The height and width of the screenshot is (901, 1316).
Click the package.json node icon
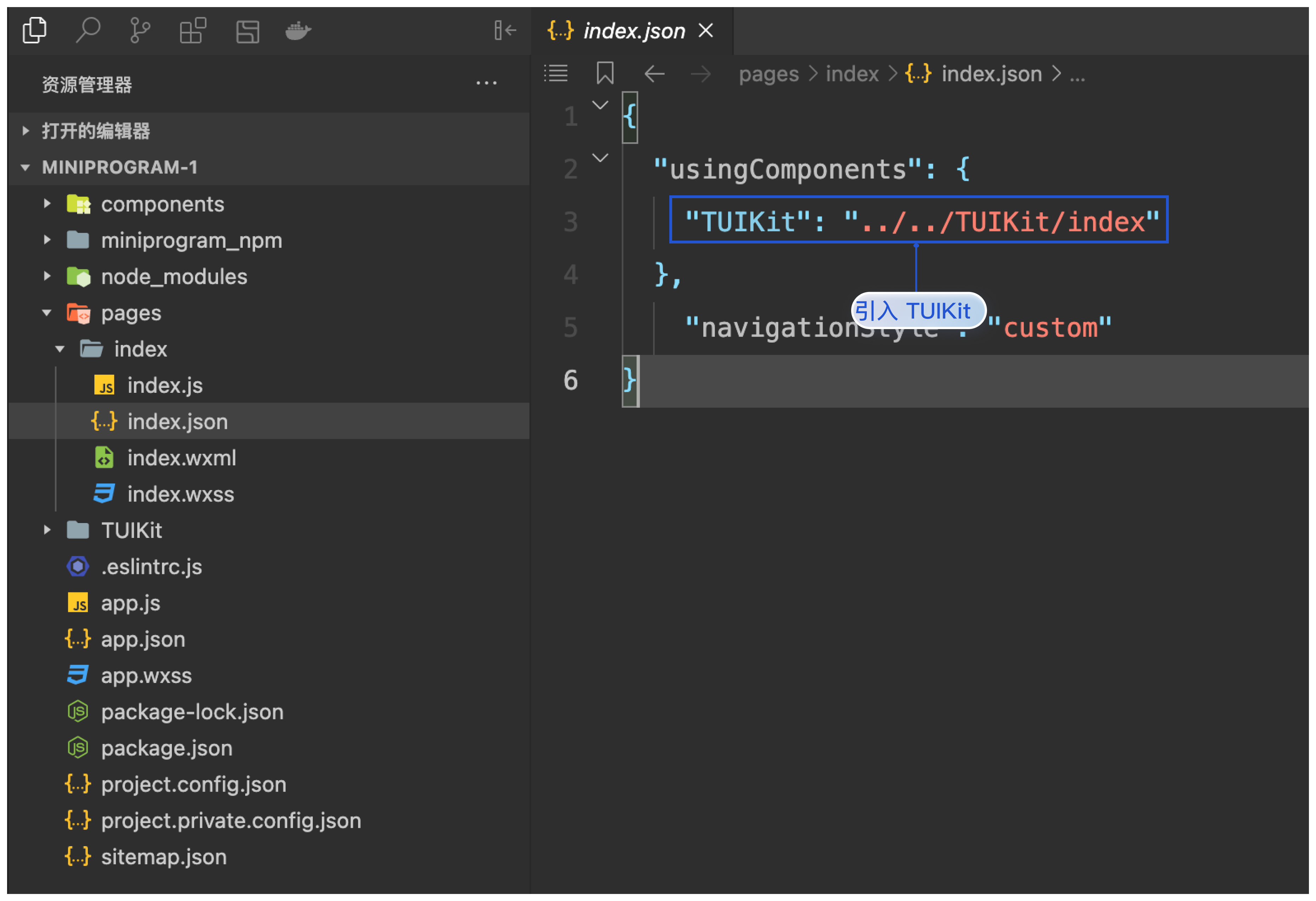(x=78, y=747)
